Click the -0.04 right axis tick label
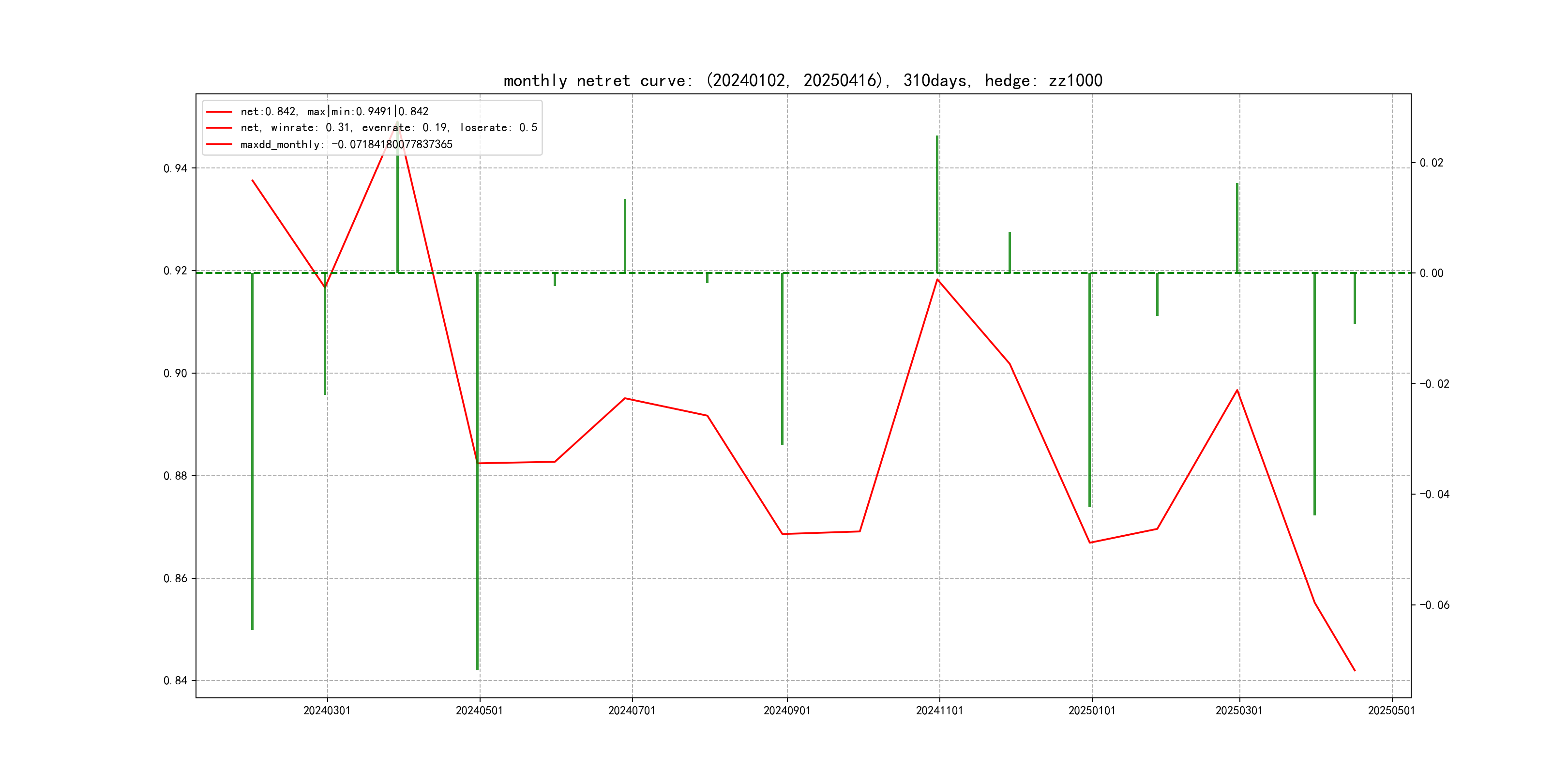This screenshot has width=1568, height=784. pyautogui.click(x=1434, y=494)
